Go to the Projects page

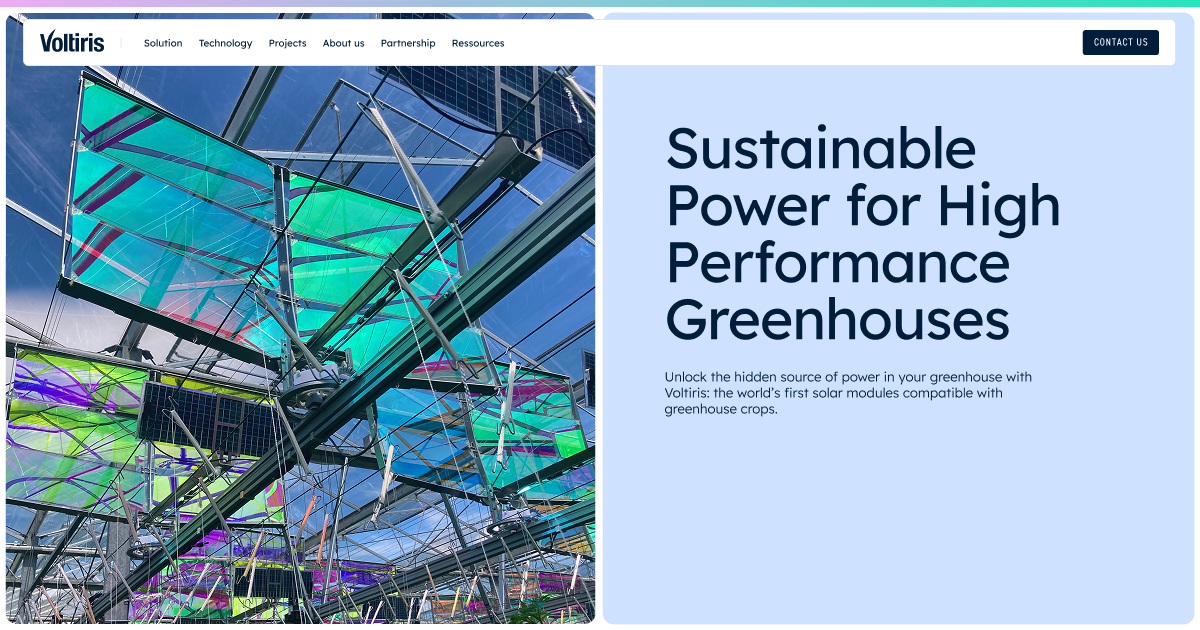coord(287,43)
